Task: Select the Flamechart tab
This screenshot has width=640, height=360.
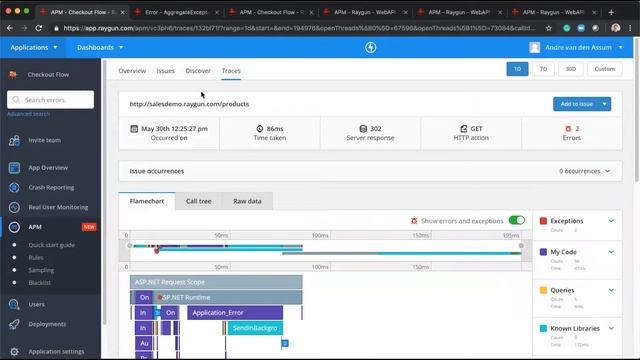Action: pyautogui.click(x=147, y=201)
